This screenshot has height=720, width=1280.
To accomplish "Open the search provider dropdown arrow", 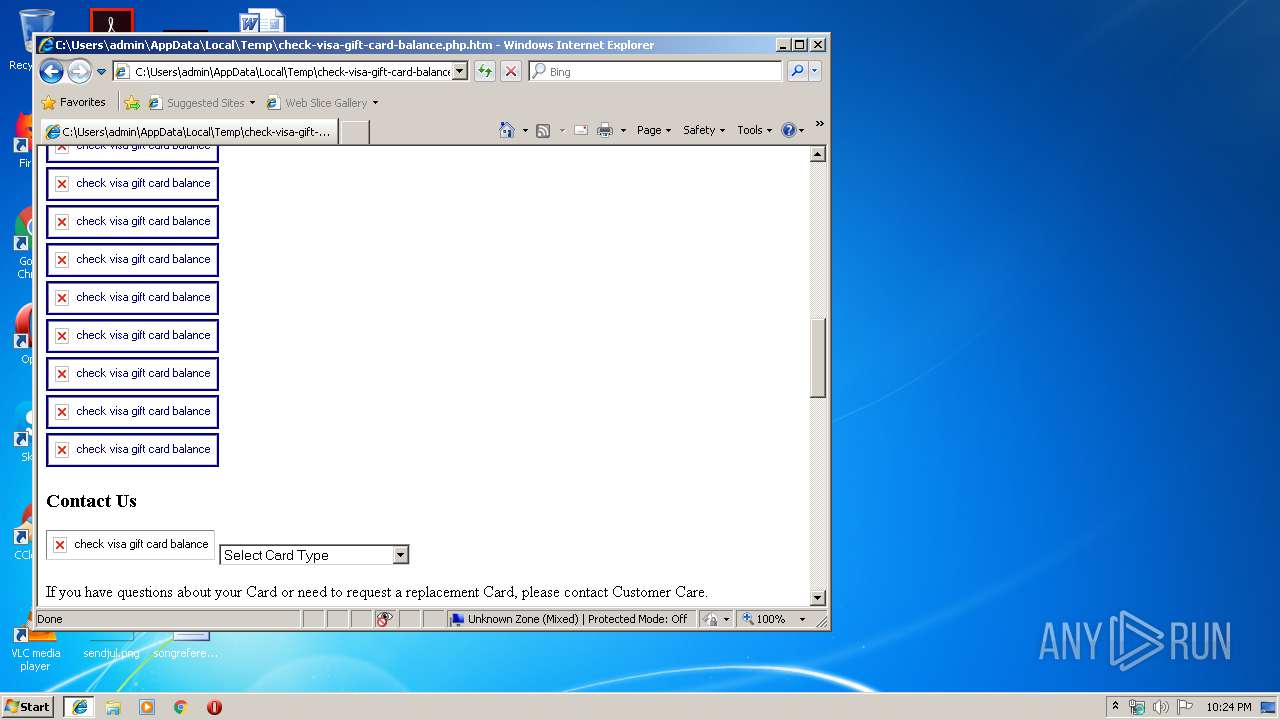I will (815, 71).
